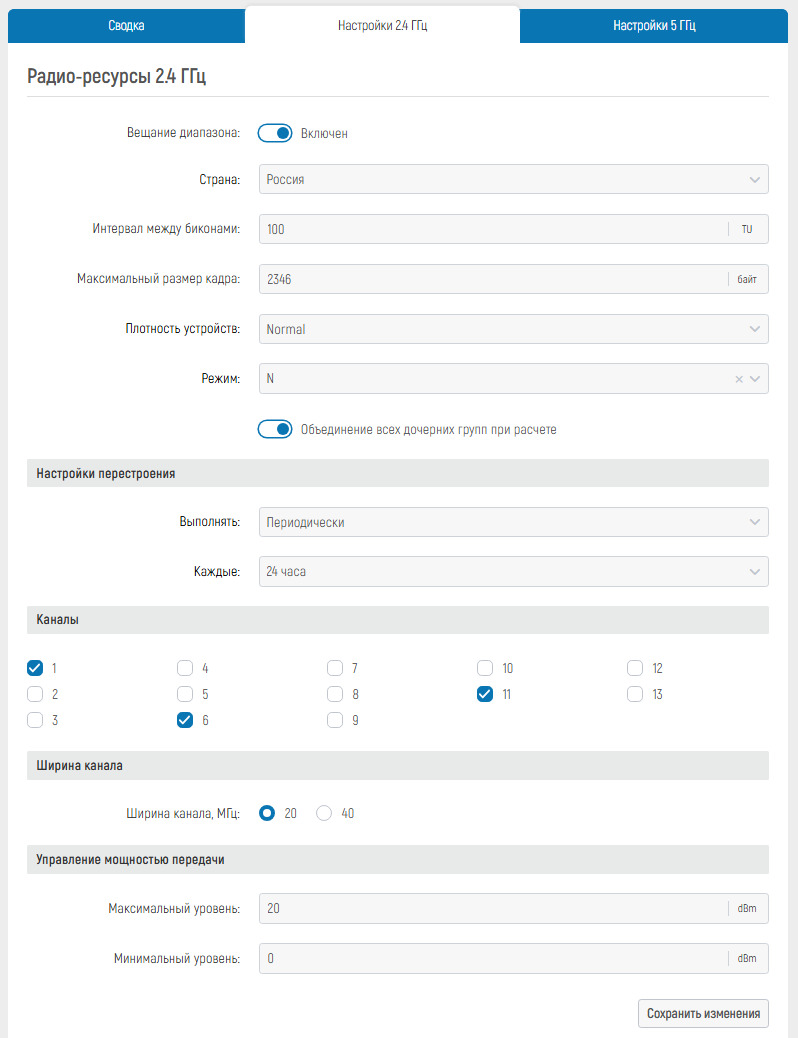Uncheck channel 1 checkbox

click(x=35, y=668)
